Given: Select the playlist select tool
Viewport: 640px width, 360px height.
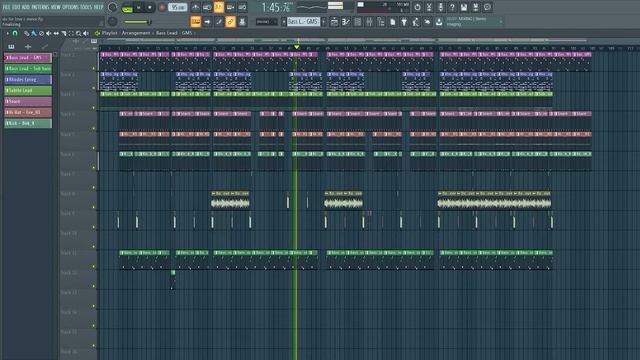Looking at the screenshot, I should [71, 33].
